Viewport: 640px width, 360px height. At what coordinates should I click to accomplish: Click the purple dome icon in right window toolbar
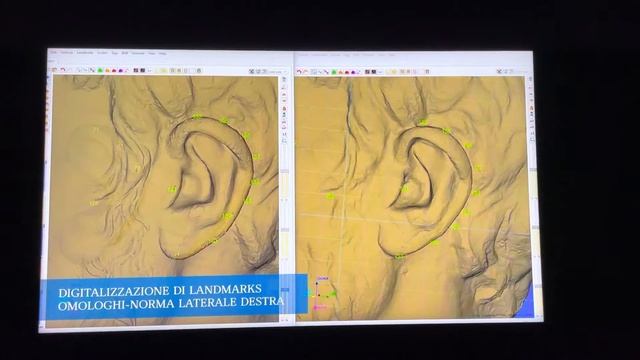353,71
